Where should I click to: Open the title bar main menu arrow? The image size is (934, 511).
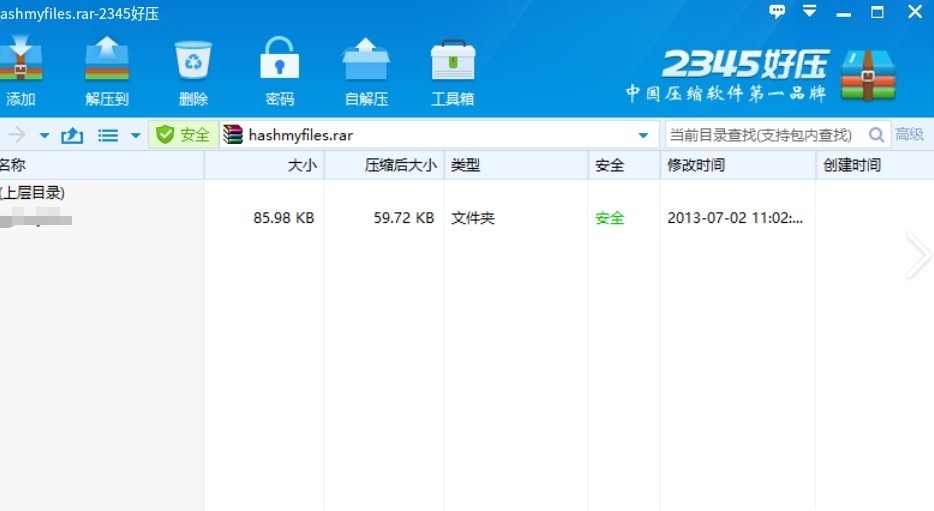tap(810, 12)
